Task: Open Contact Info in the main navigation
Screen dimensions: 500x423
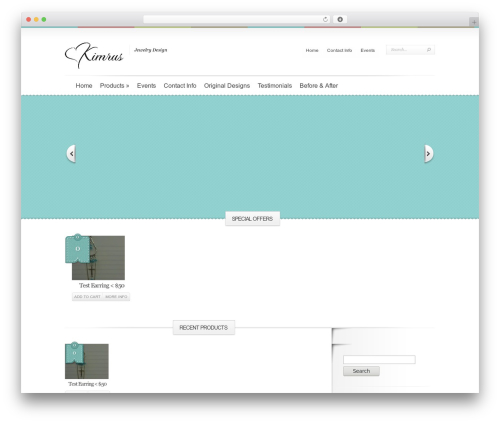Action: [180, 86]
